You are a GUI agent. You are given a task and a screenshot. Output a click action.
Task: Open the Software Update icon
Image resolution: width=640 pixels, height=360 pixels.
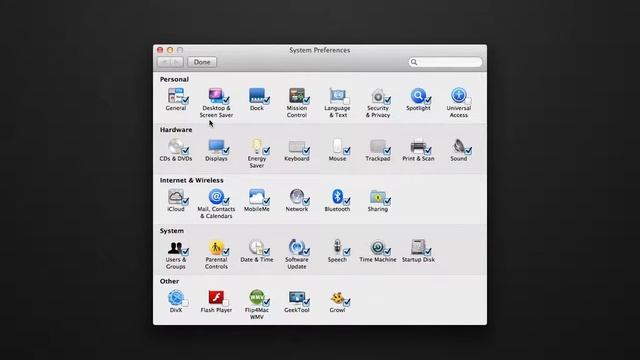coord(296,247)
